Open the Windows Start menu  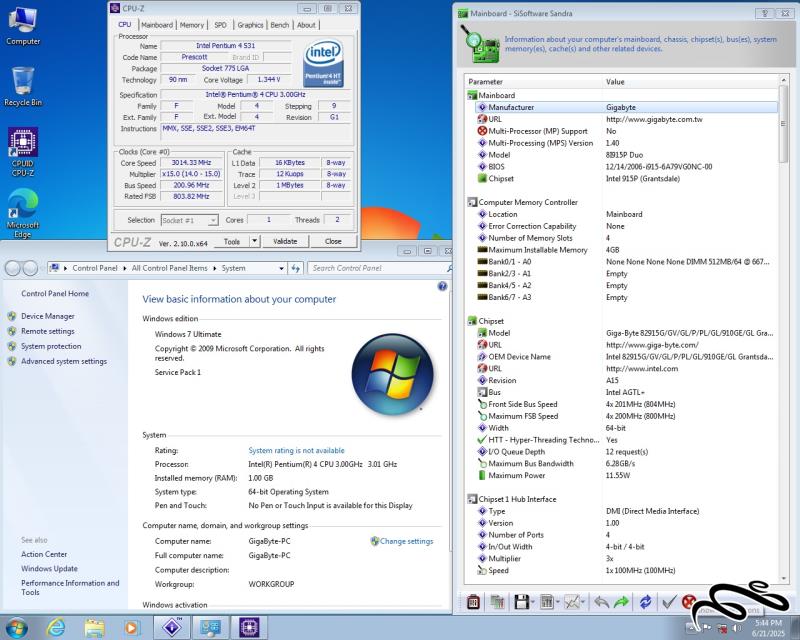coord(16,627)
